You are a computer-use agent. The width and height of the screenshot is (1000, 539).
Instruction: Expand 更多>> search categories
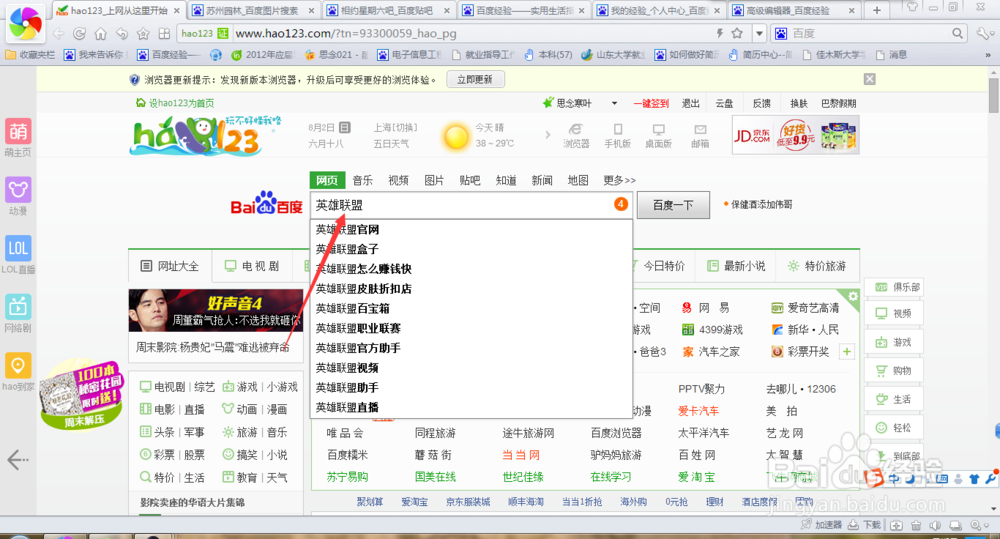619,181
